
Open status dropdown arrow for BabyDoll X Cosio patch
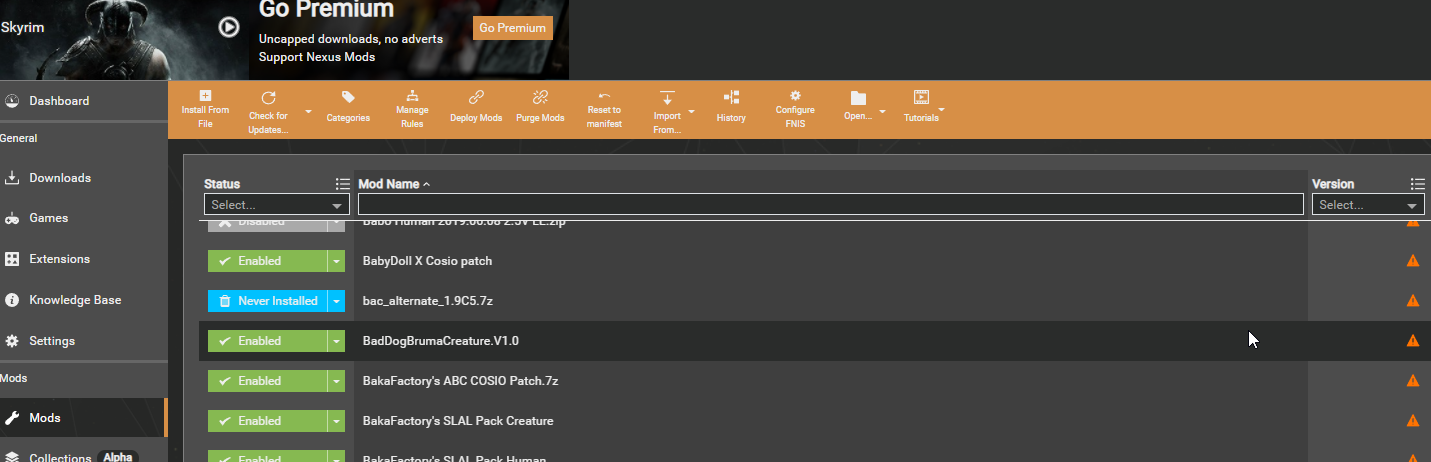point(336,261)
